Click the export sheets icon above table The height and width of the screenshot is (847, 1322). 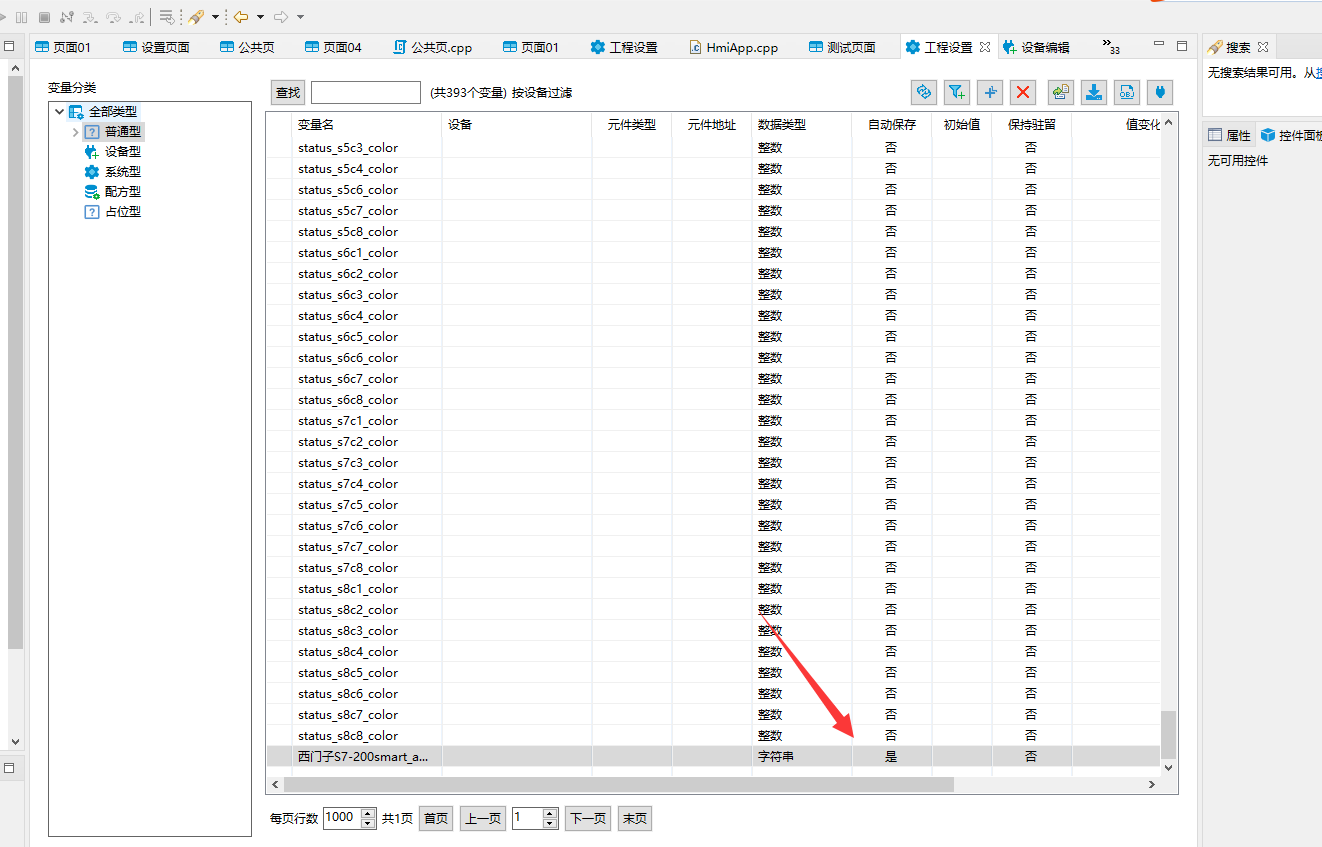[x=1061, y=92]
